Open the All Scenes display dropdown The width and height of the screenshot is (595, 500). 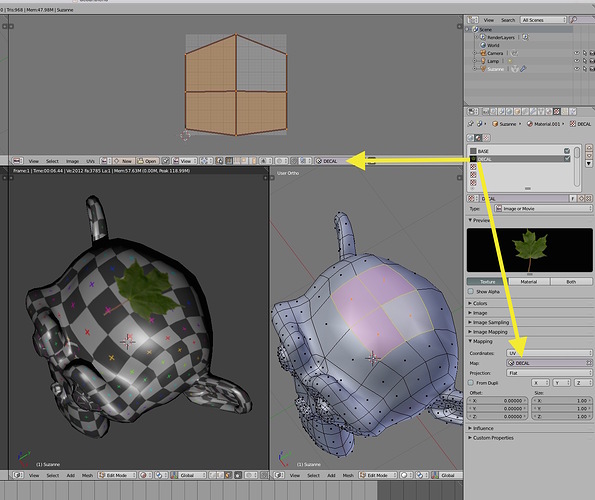pos(543,20)
